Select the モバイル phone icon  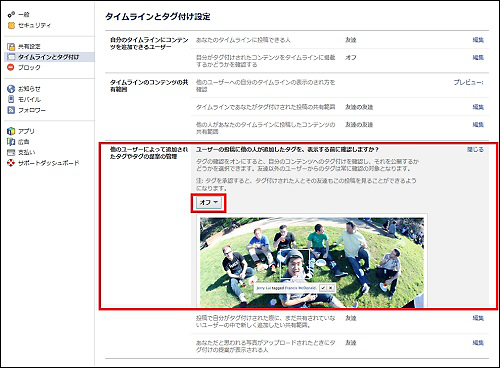pyautogui.click(x=11, y=99)
